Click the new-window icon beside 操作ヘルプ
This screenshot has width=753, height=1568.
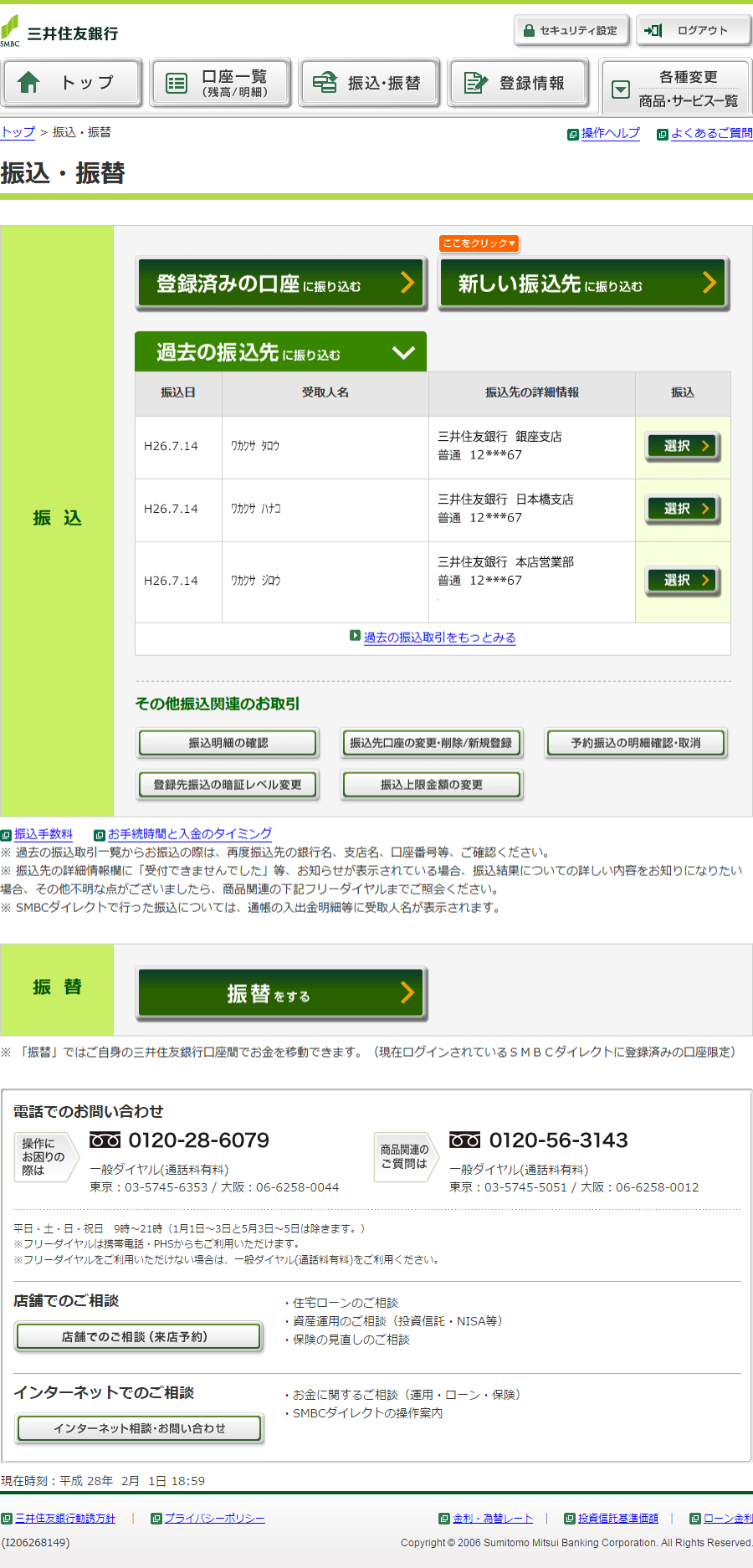coord(573,134)
